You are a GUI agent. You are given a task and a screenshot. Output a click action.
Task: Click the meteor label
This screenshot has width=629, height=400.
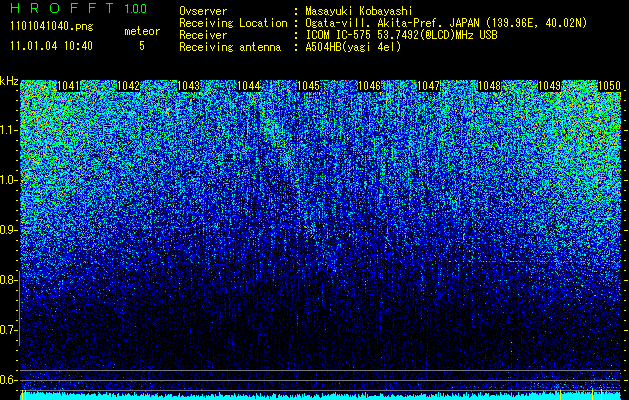pyautogui.click(x=142, y=31)
